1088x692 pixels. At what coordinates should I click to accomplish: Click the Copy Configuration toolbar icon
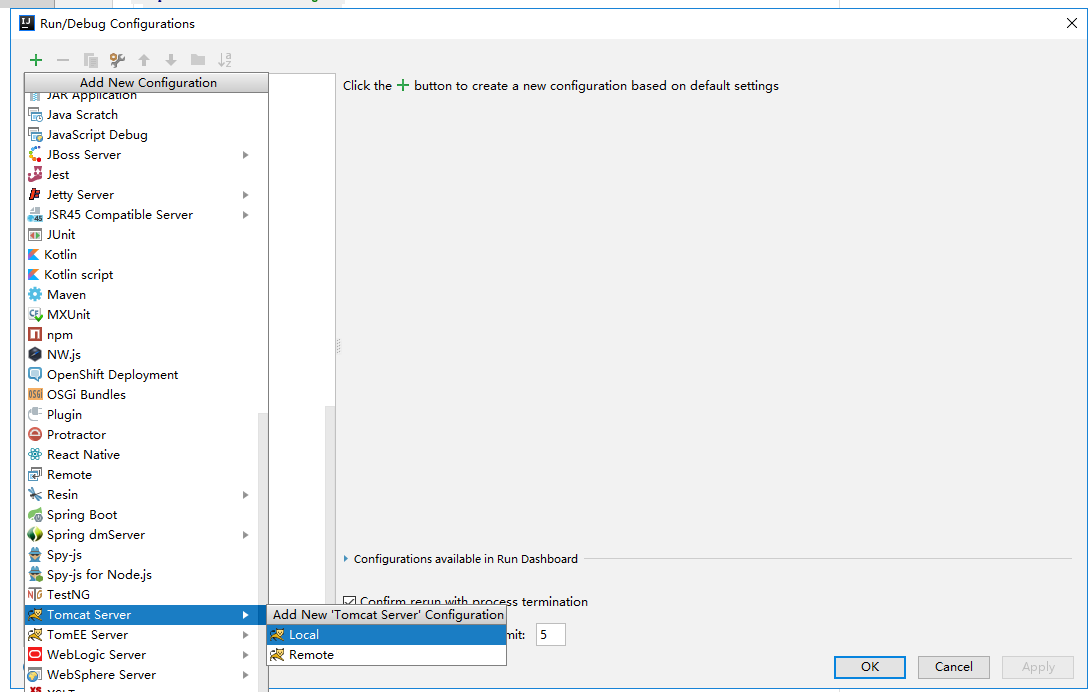[x=90, y=60]
